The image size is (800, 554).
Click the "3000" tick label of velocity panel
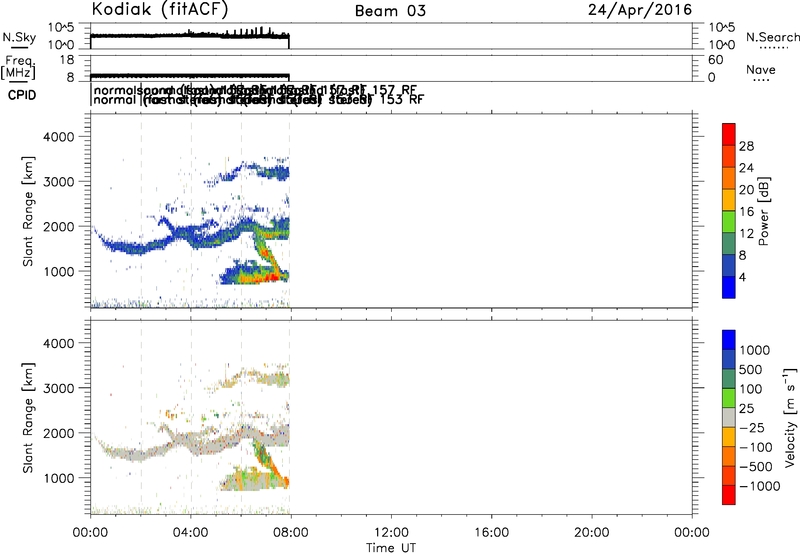tap(58, 388)
